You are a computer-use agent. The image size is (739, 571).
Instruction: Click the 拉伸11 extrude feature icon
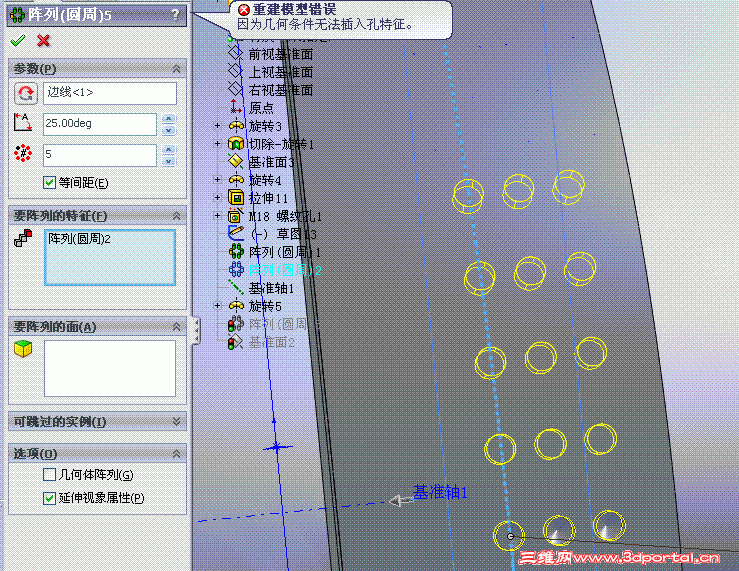click(236, 197)
